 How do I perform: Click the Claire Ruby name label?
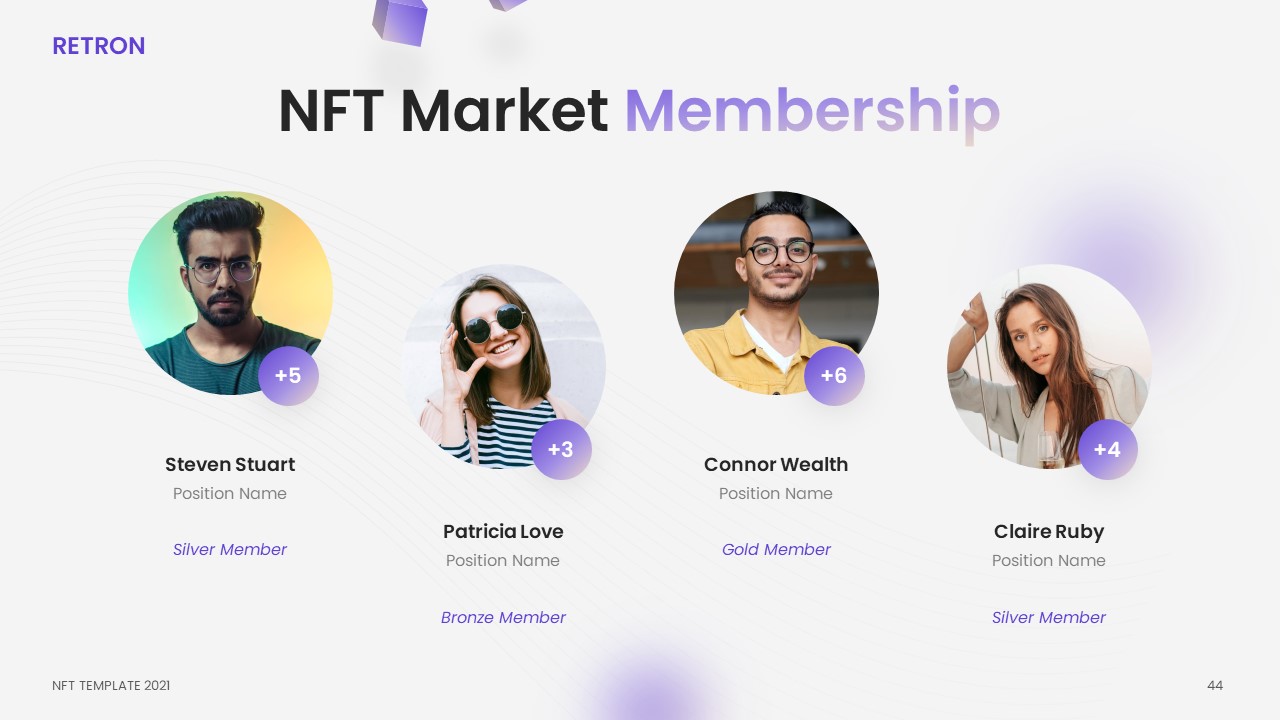click(x=1049, y=531)
